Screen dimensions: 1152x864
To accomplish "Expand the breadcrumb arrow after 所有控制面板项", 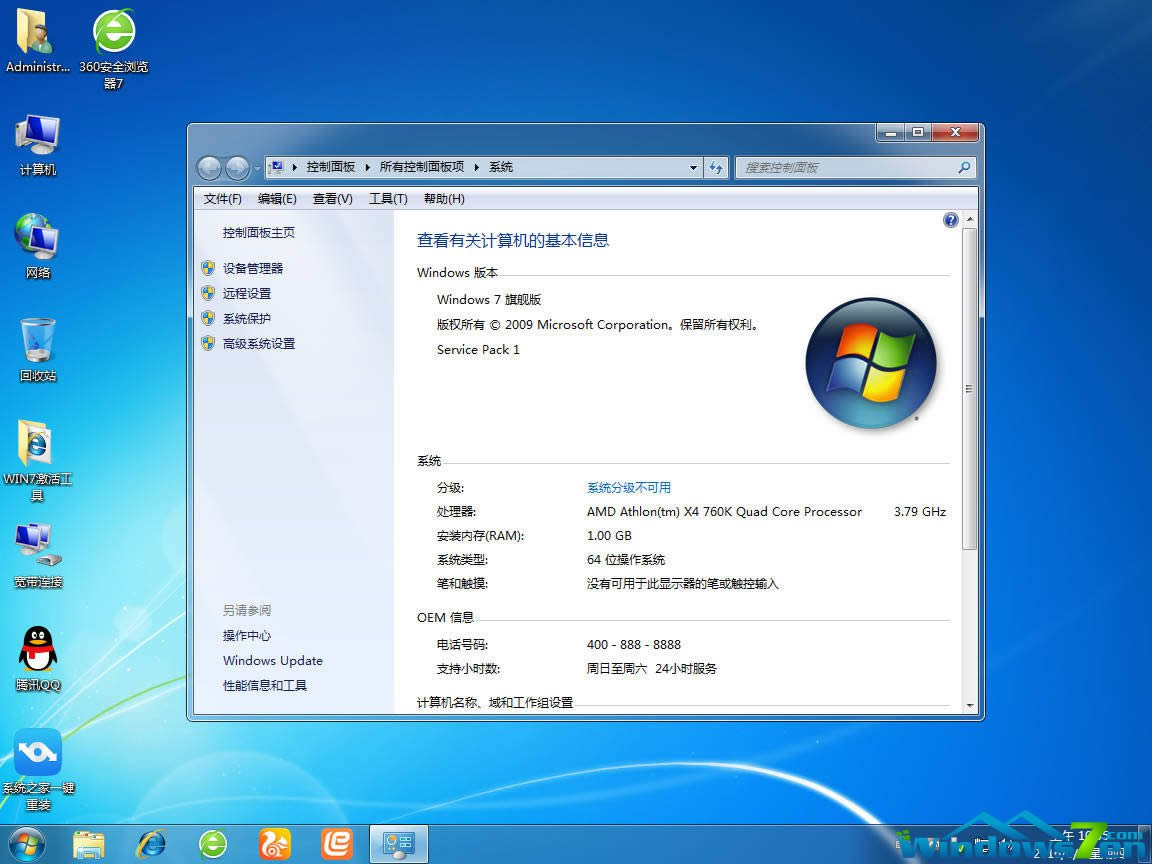I will click(478, 167).
